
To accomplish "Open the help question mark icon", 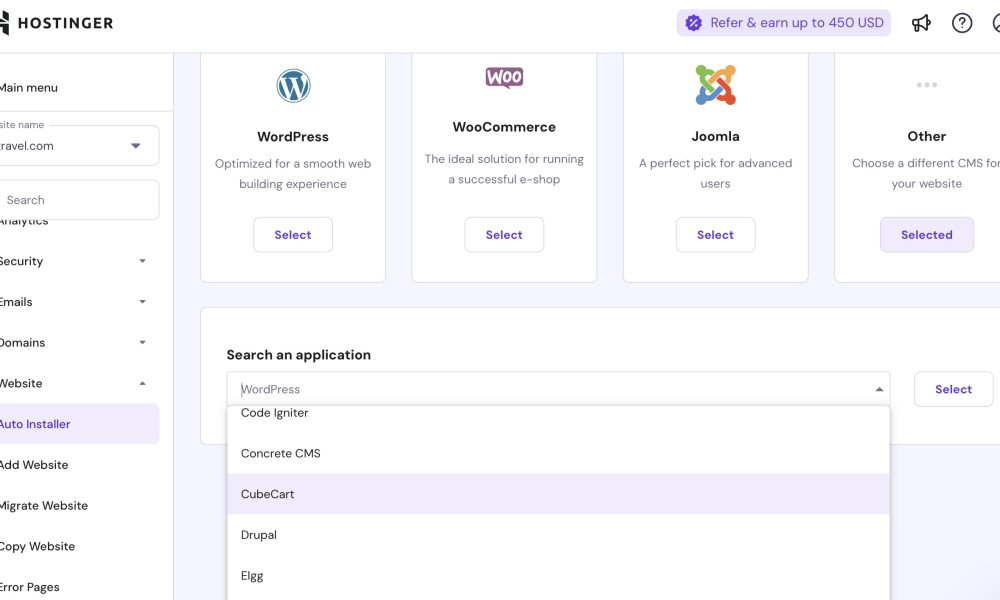I will (x=962, y=23).
